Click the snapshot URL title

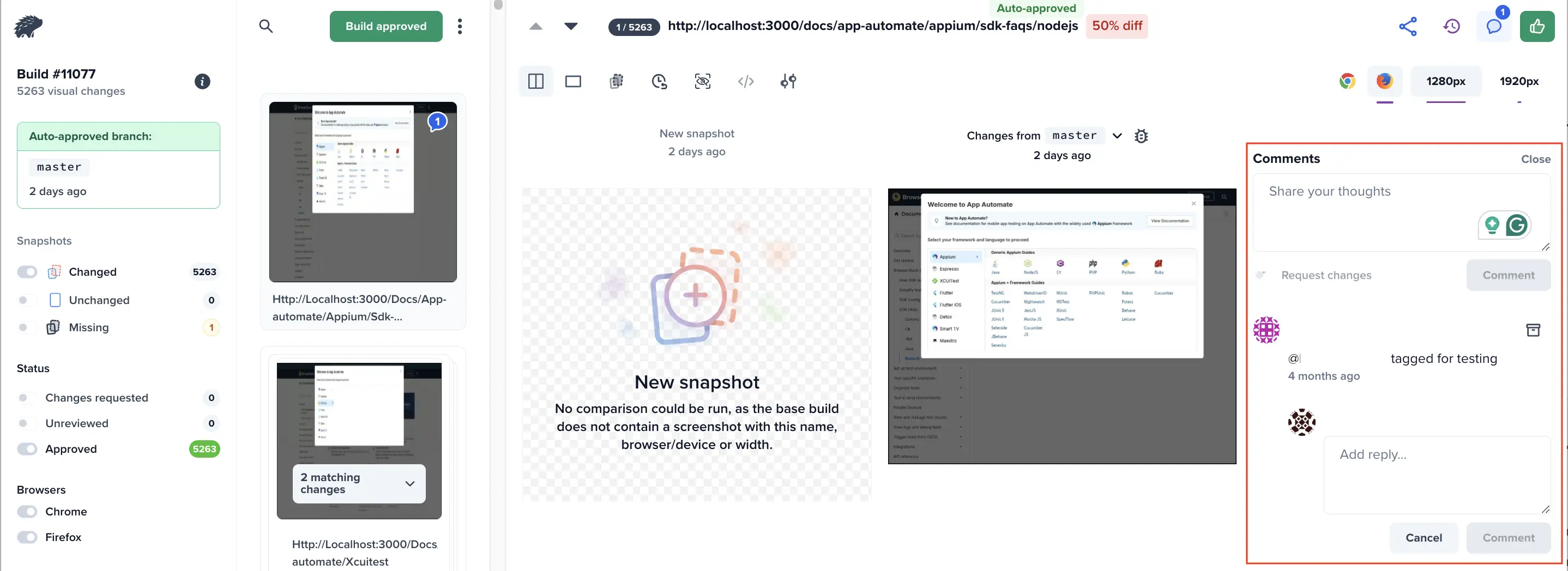tap(872, 26)
